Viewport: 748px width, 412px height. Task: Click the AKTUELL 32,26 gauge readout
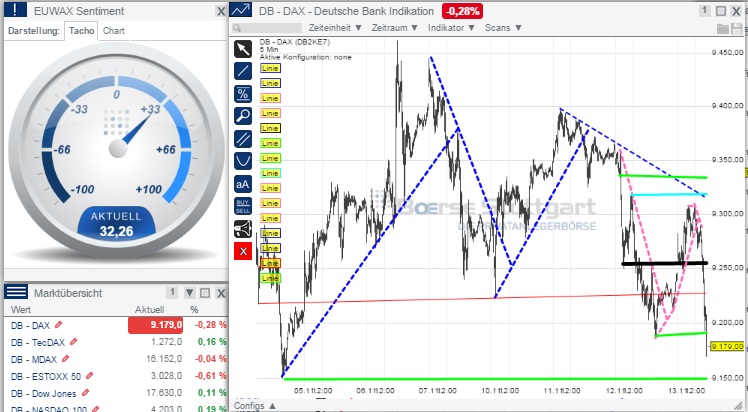pyautogui.click(x=116, y=224)
